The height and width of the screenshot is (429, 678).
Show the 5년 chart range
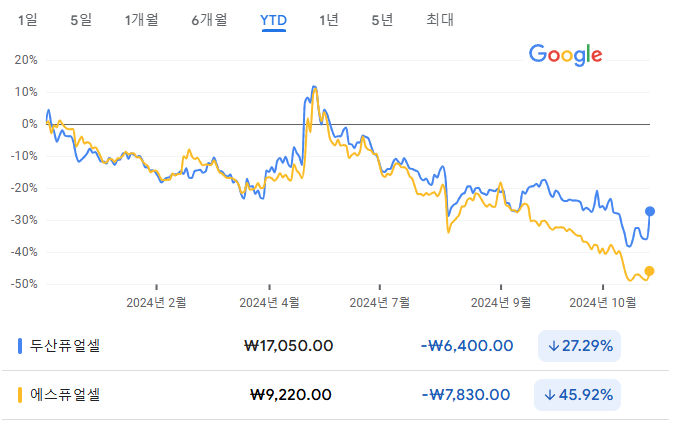[x=382, y=20]
